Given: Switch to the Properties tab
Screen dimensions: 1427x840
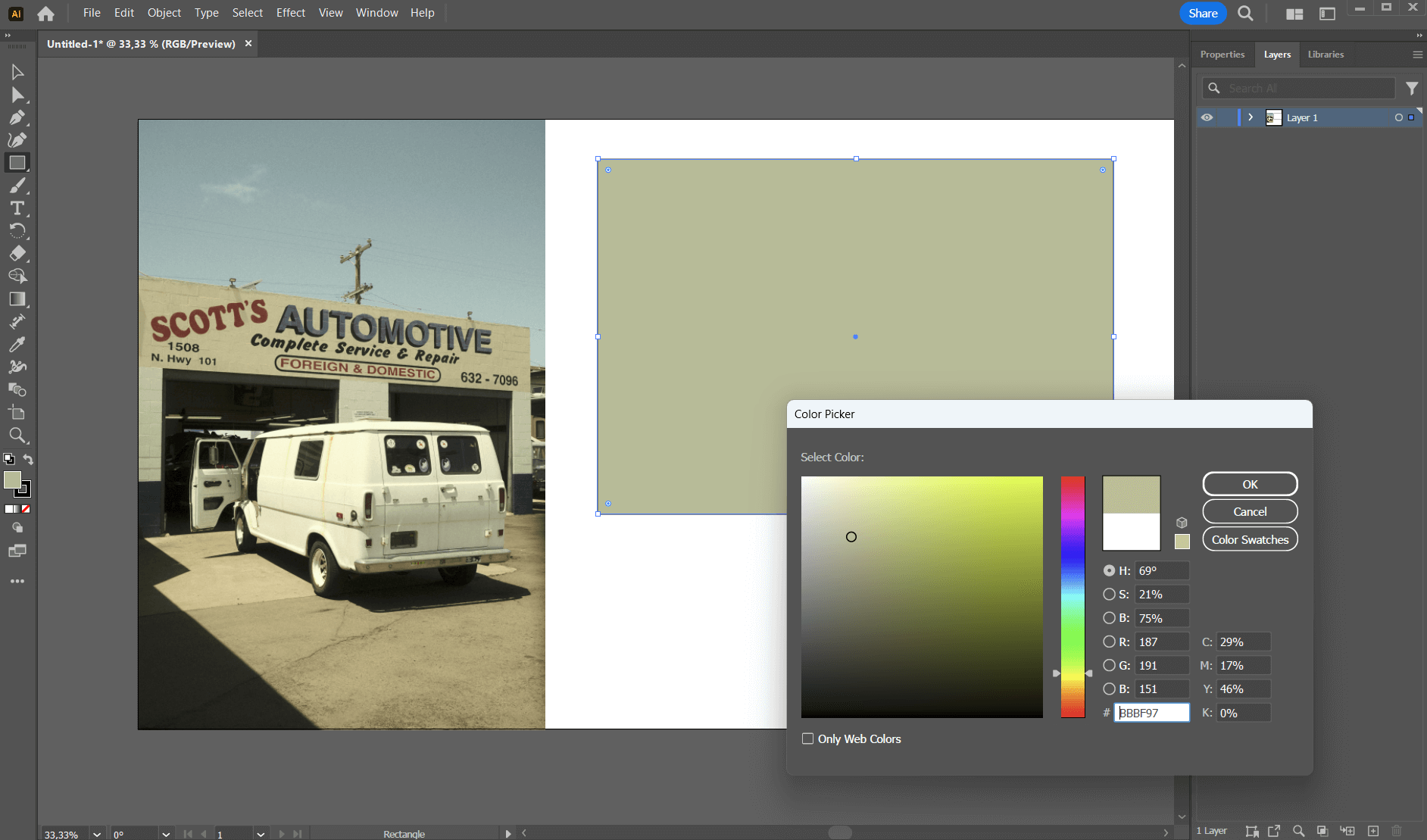Looking at the screenshot, I should pos(1222,55).
